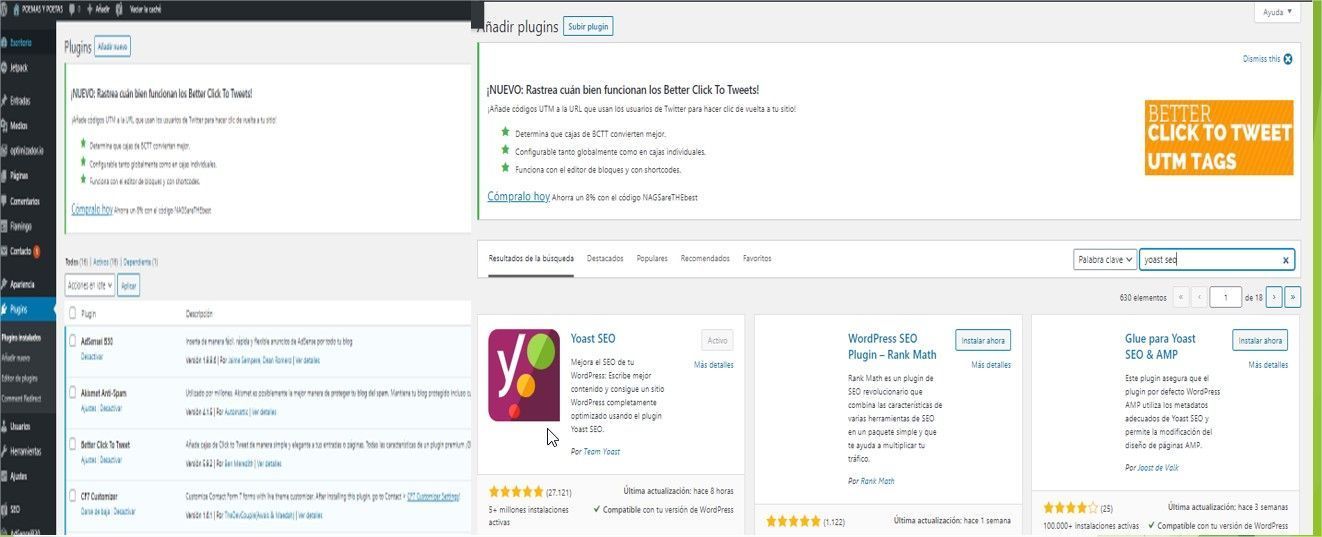The width and height of the screenshot is (1322, 537).
Task: Expand the Ayuda help dropdown
Action: click(1277, 12)
